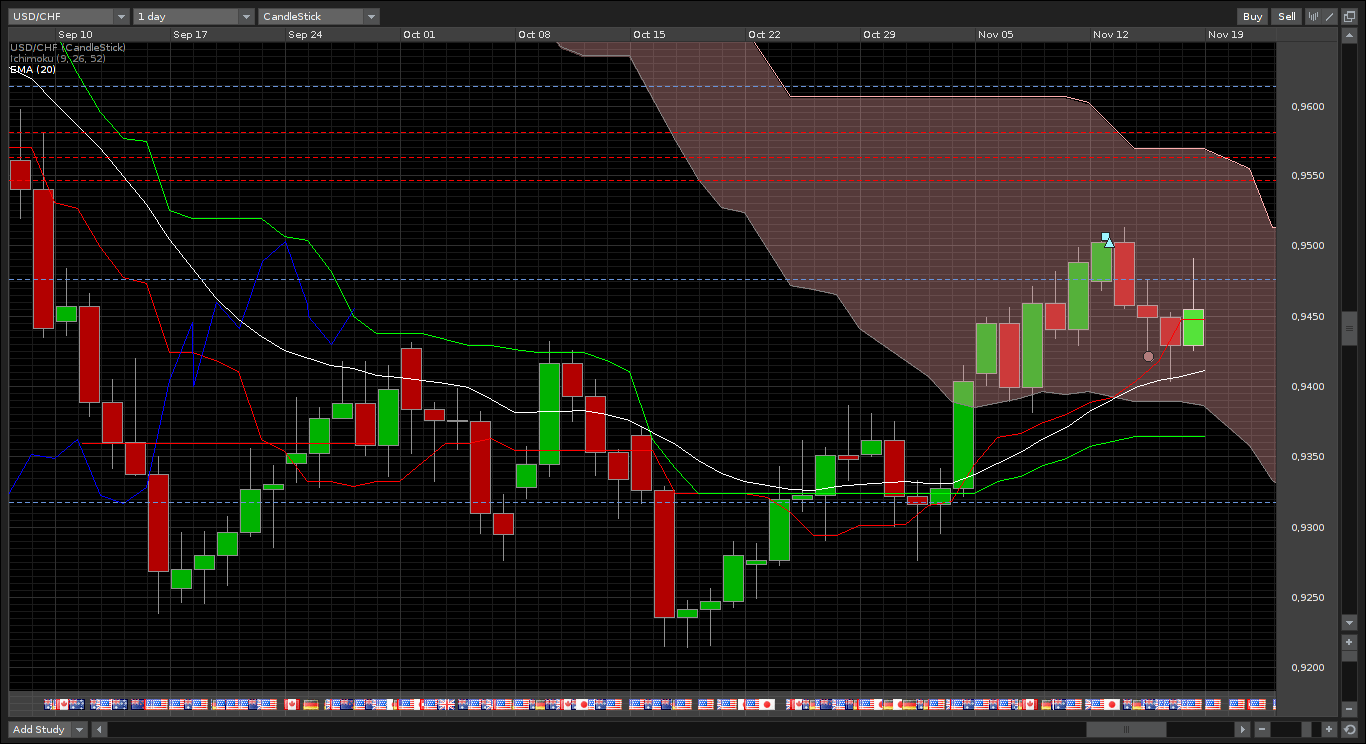Viewport: 1366px width, 744px height.
Task: Select the trend line drawing tool
Action: (x=1328, y=16)
